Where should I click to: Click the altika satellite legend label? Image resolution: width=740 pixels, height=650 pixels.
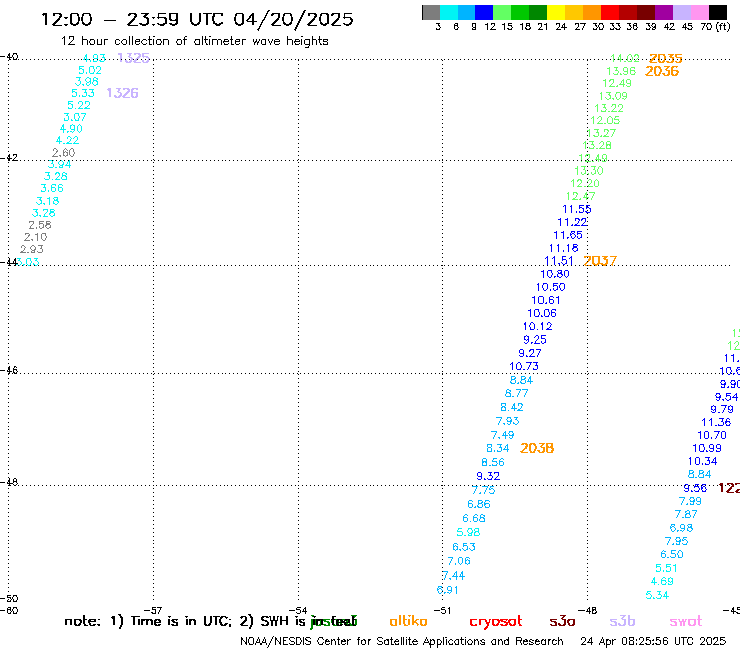pos(408,621)
